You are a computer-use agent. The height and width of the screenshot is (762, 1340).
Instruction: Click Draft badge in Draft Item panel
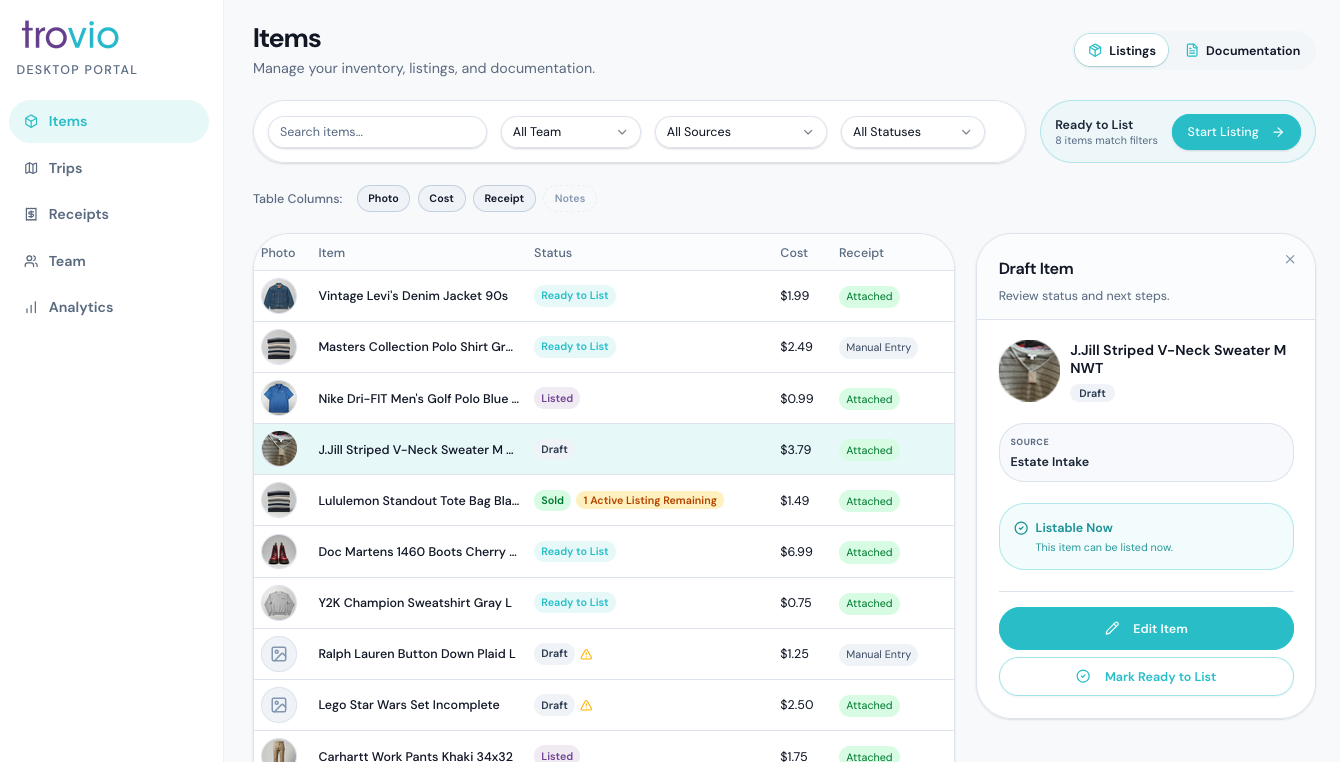pyautogui.click(x=1092, y=394)
